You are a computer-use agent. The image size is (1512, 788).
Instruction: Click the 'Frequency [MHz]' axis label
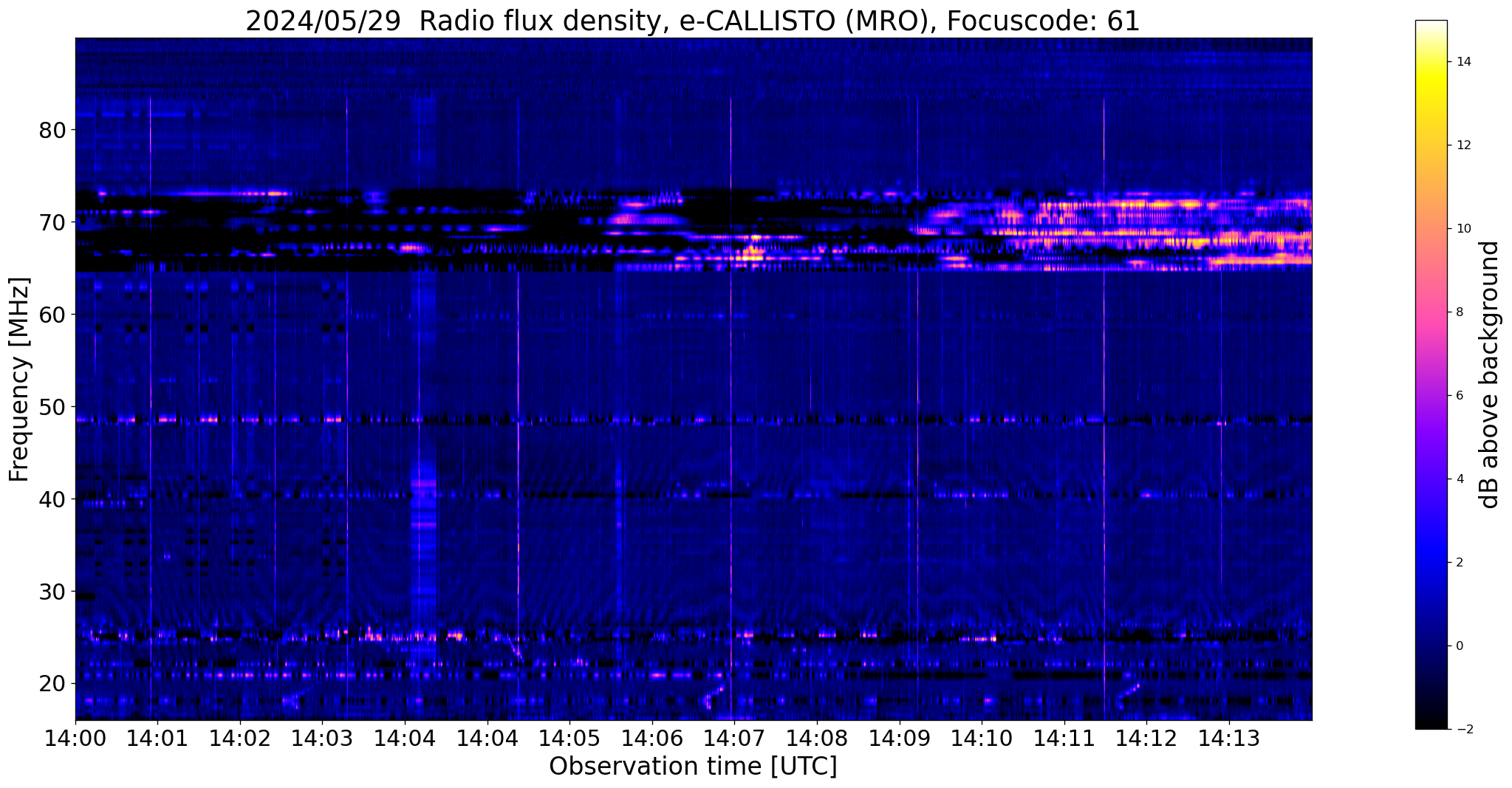(20, 380)
